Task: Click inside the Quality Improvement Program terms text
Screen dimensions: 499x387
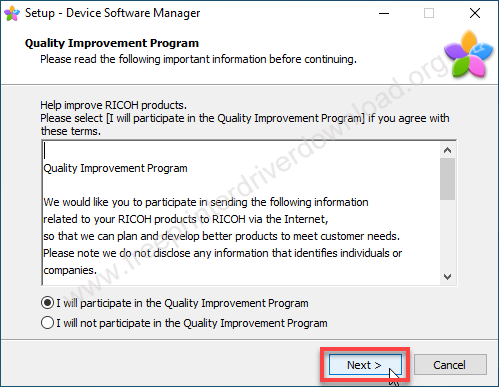Action: [x=241, y=213]
